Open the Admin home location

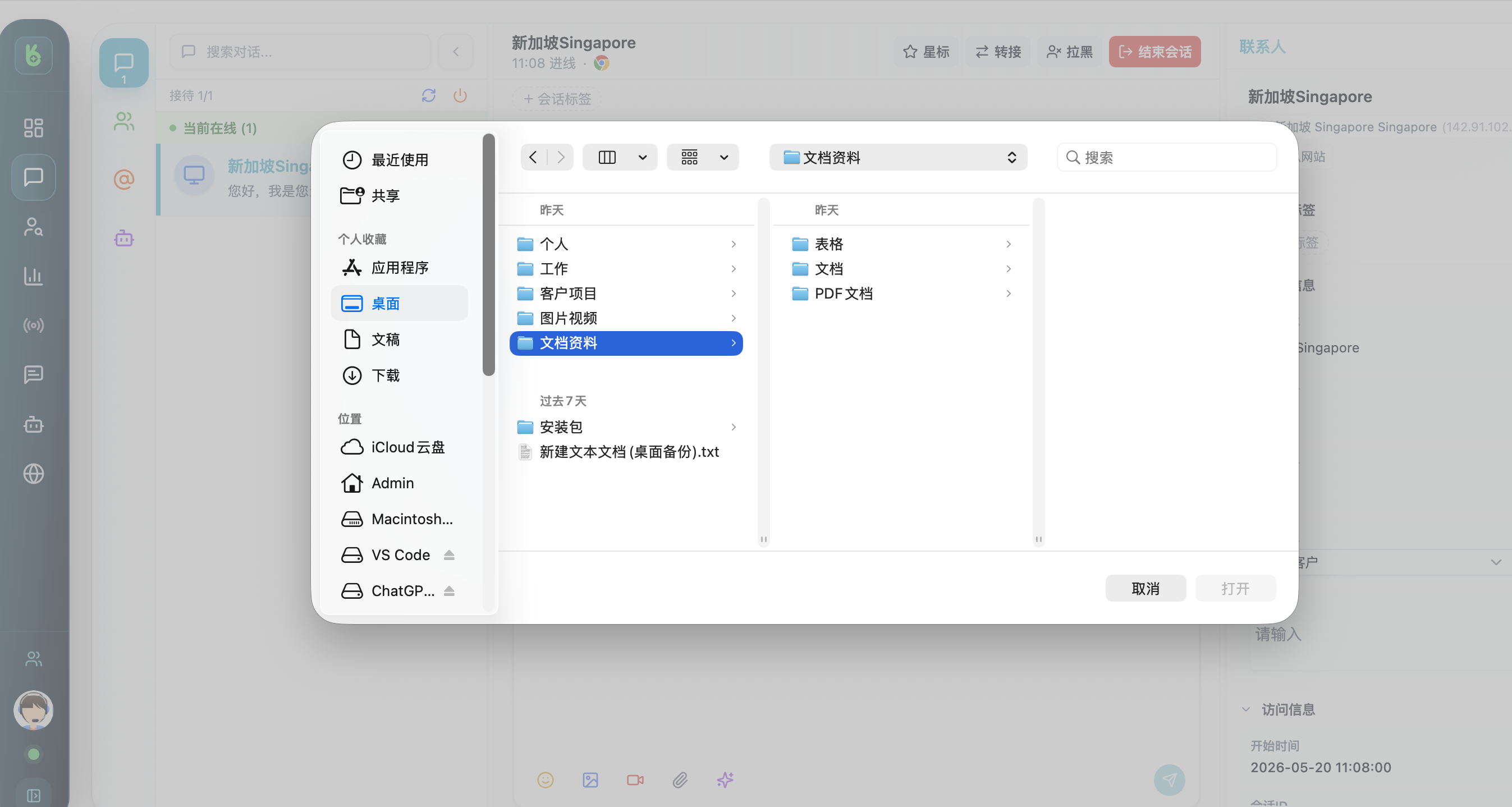click(399, 483)
